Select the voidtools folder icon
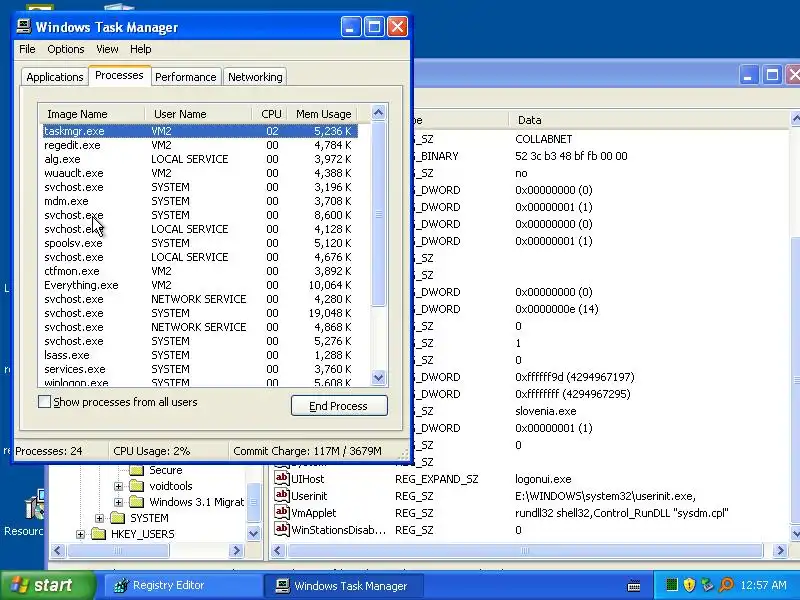This screenshot has height=600, width=800. click(136, 486)
